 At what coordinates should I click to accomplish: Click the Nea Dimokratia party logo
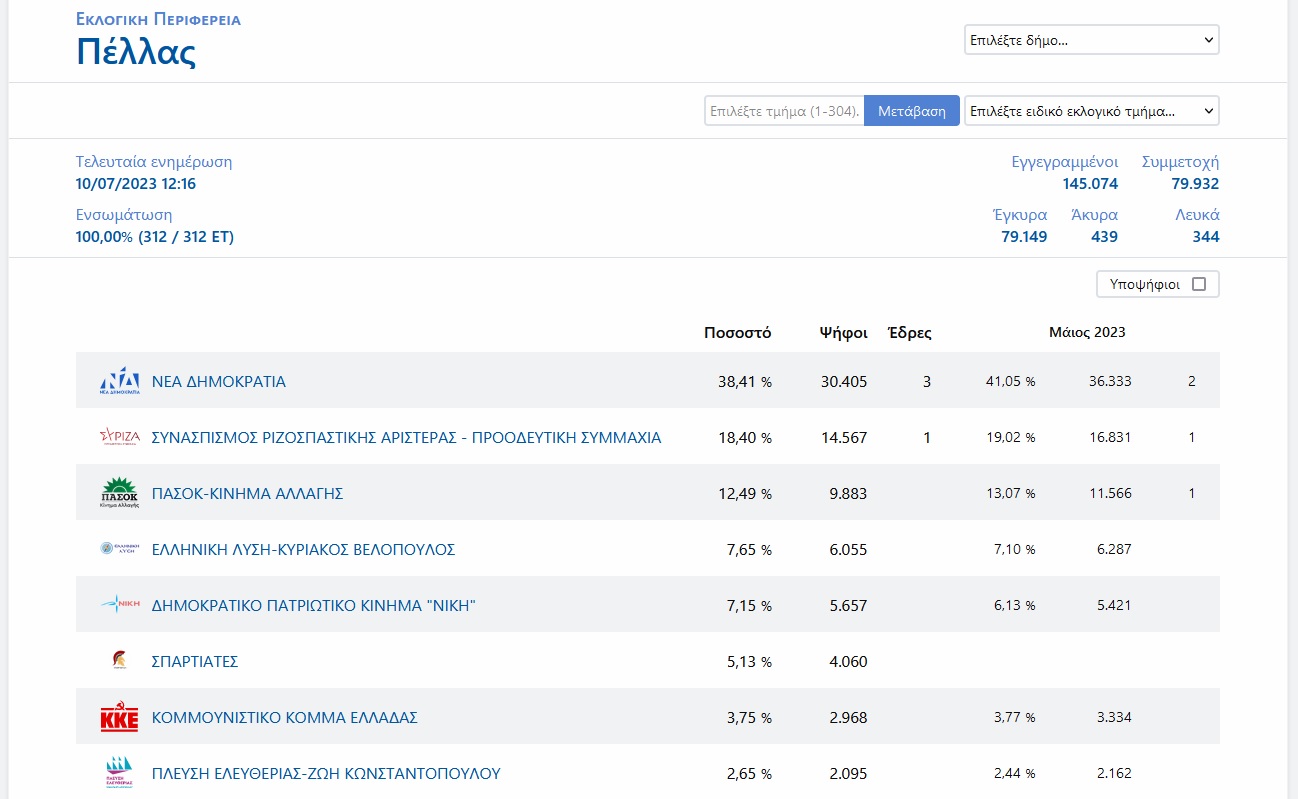coord(120,381)
